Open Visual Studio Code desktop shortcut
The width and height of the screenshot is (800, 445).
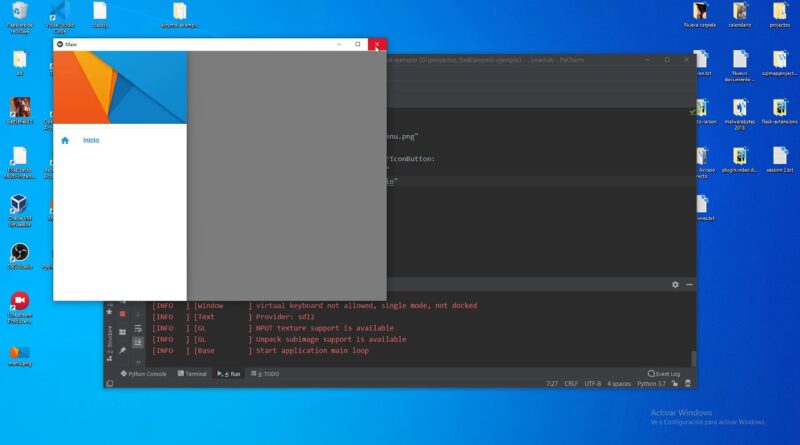[60, 17]
